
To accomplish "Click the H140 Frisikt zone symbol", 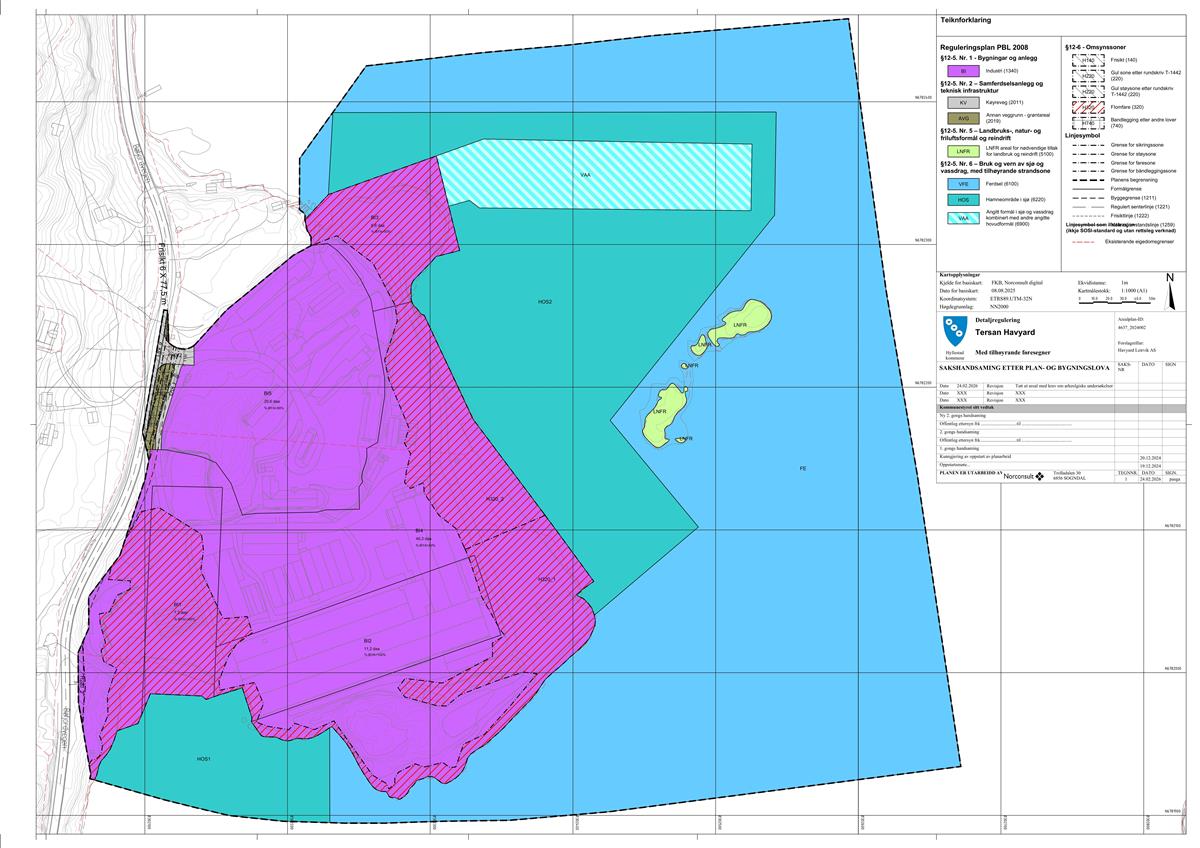I will [1088, 61].
